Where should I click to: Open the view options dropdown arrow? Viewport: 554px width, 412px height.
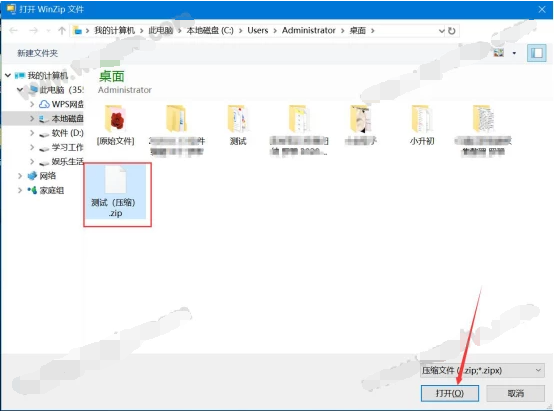click(x=514, y=53)
